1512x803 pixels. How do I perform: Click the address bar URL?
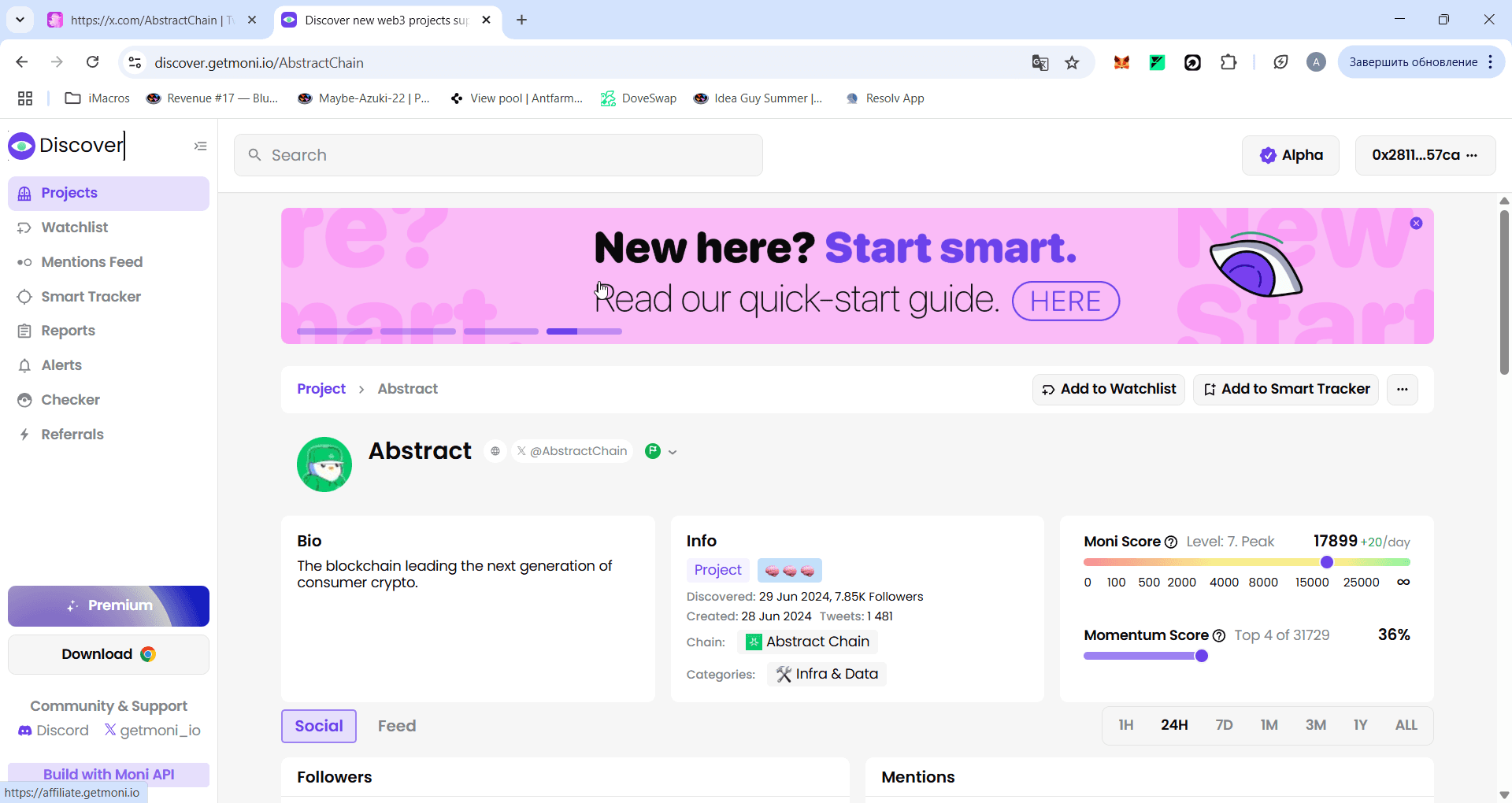pyautogui.click(x=259, y=63)
